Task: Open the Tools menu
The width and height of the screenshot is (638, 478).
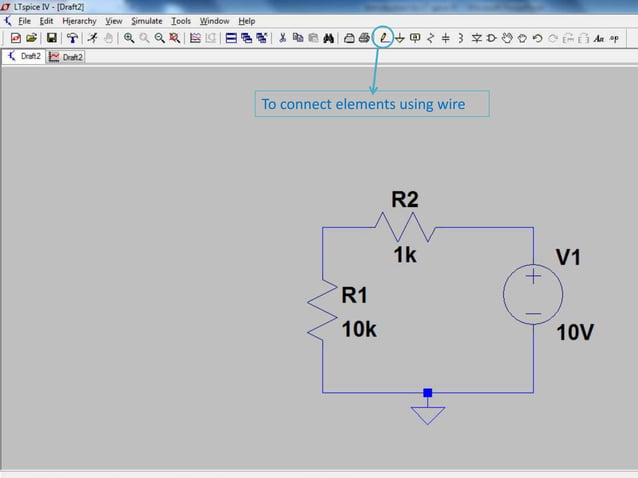Action: pyautogui.click(x=181, y=21)
